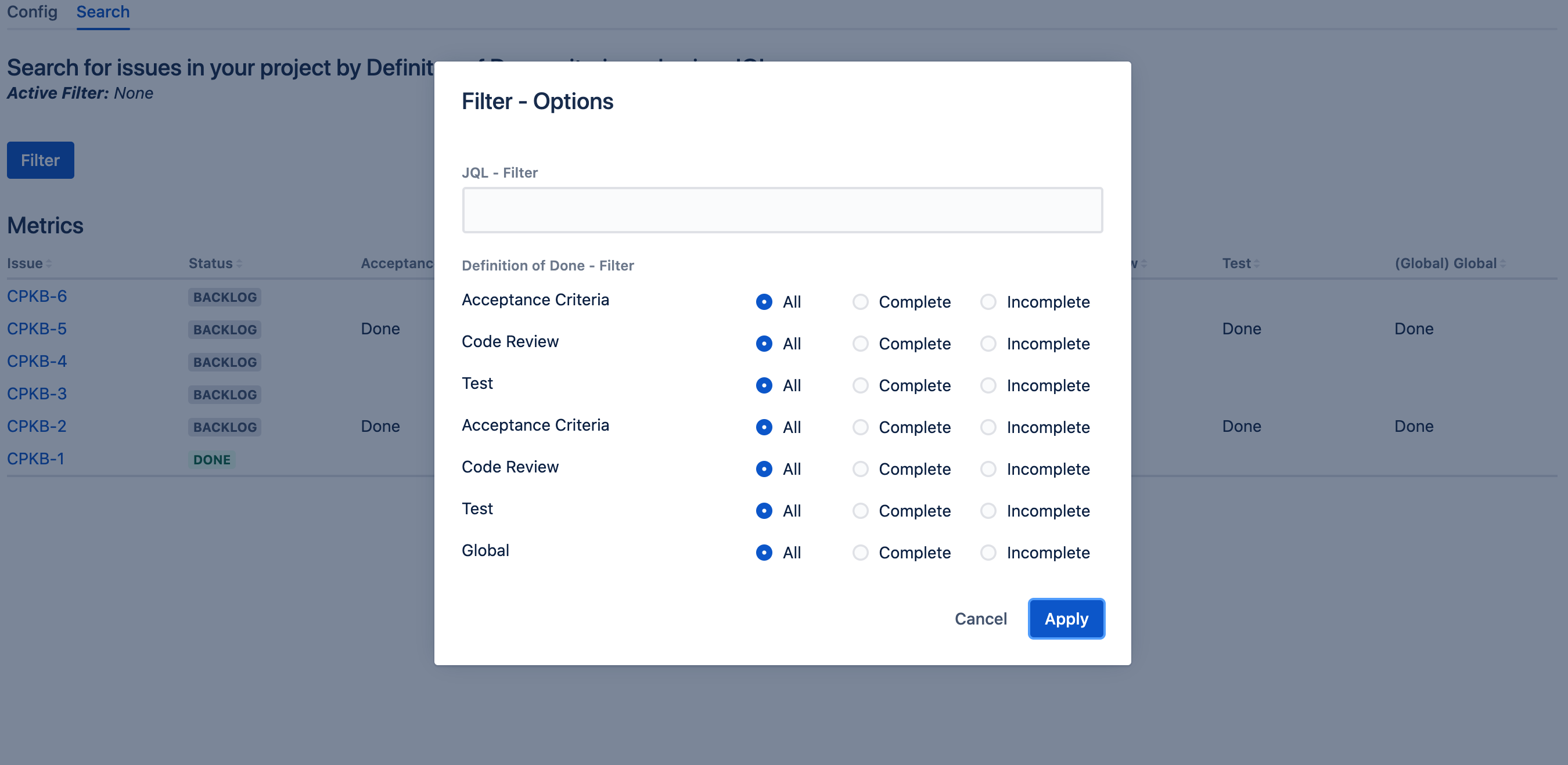The image size is (1568, 765).
Task: Select Complete for the first Test row
Action: click(x=860, y=385)
